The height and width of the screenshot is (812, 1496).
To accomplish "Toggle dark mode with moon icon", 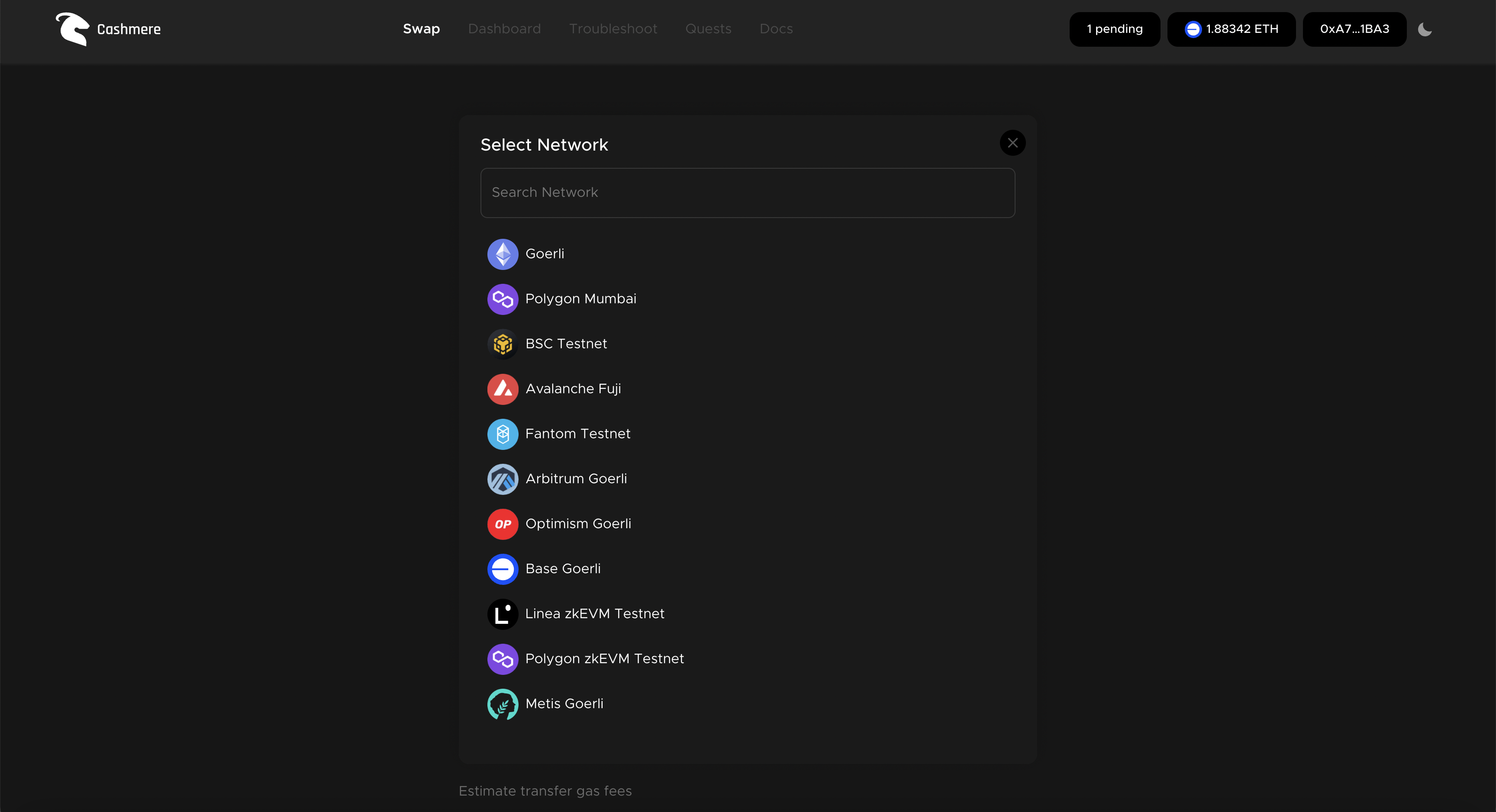I will 1425,29.
